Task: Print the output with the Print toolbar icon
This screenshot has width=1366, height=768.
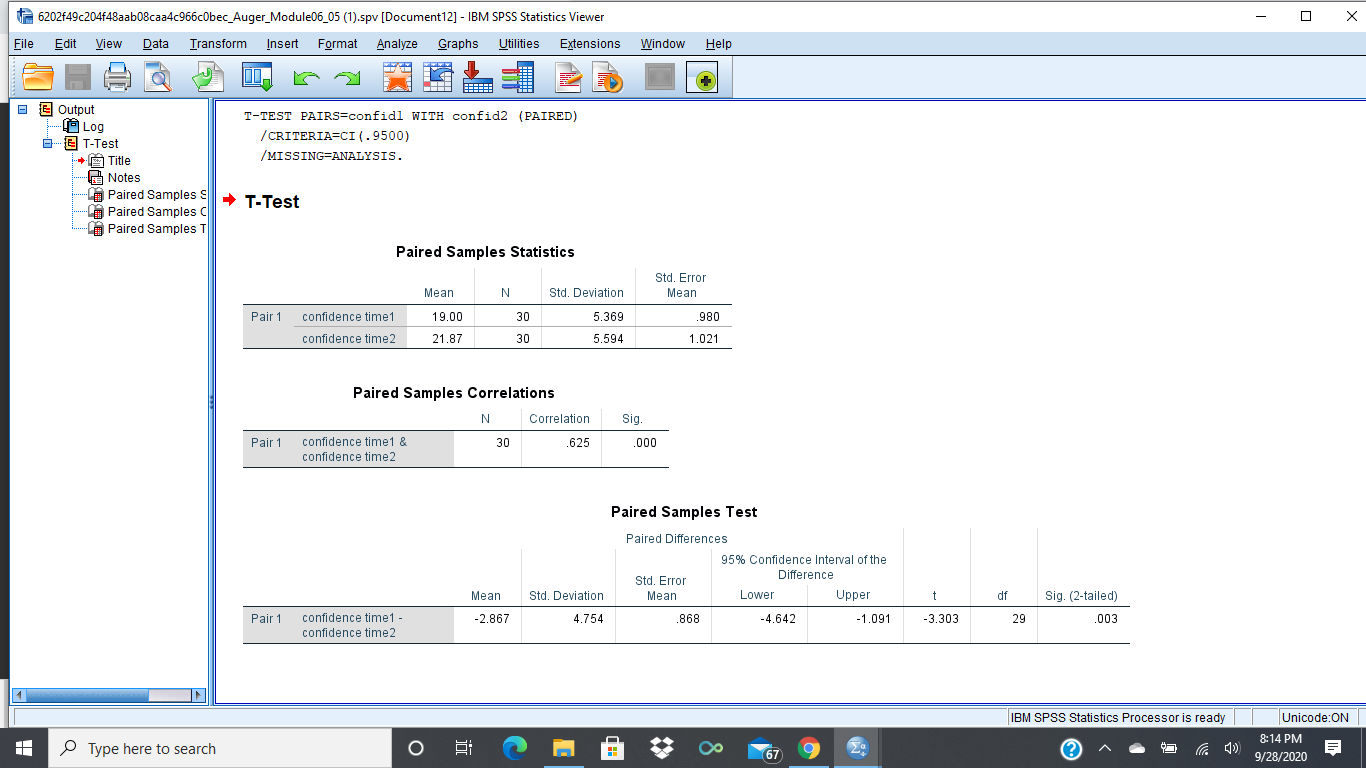Action: click(117, 77)
